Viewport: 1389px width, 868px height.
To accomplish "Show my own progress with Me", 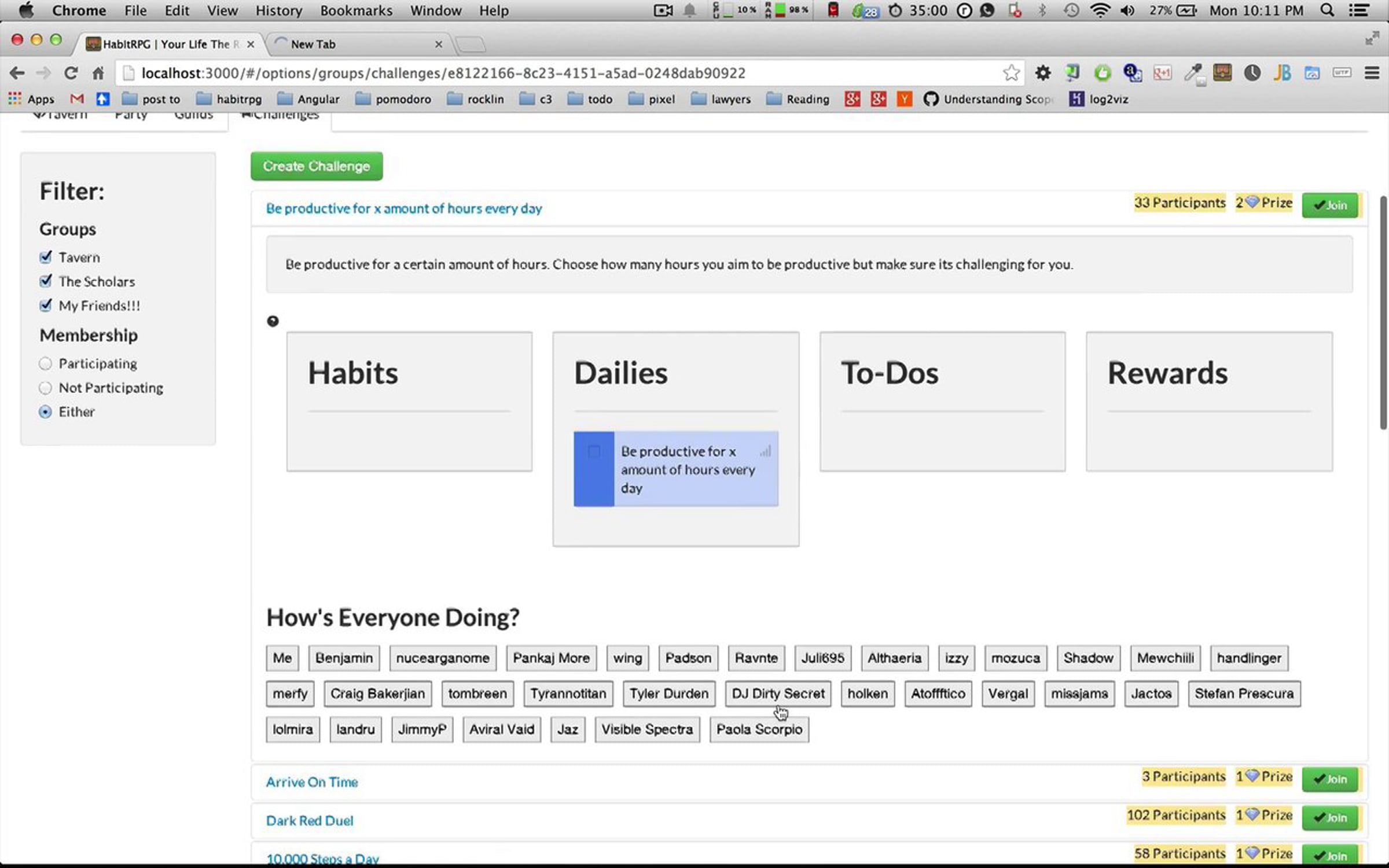I will [282, 658].
